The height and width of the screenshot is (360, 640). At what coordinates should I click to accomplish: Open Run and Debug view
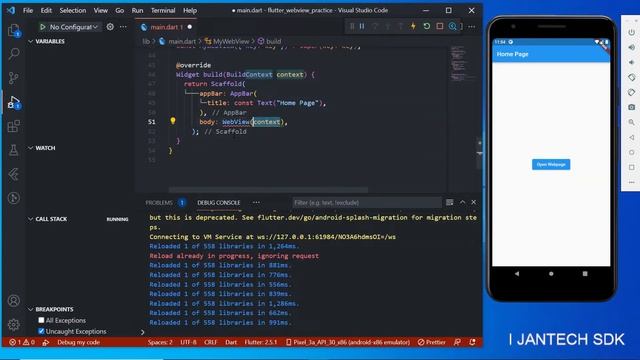coord(14,102)
